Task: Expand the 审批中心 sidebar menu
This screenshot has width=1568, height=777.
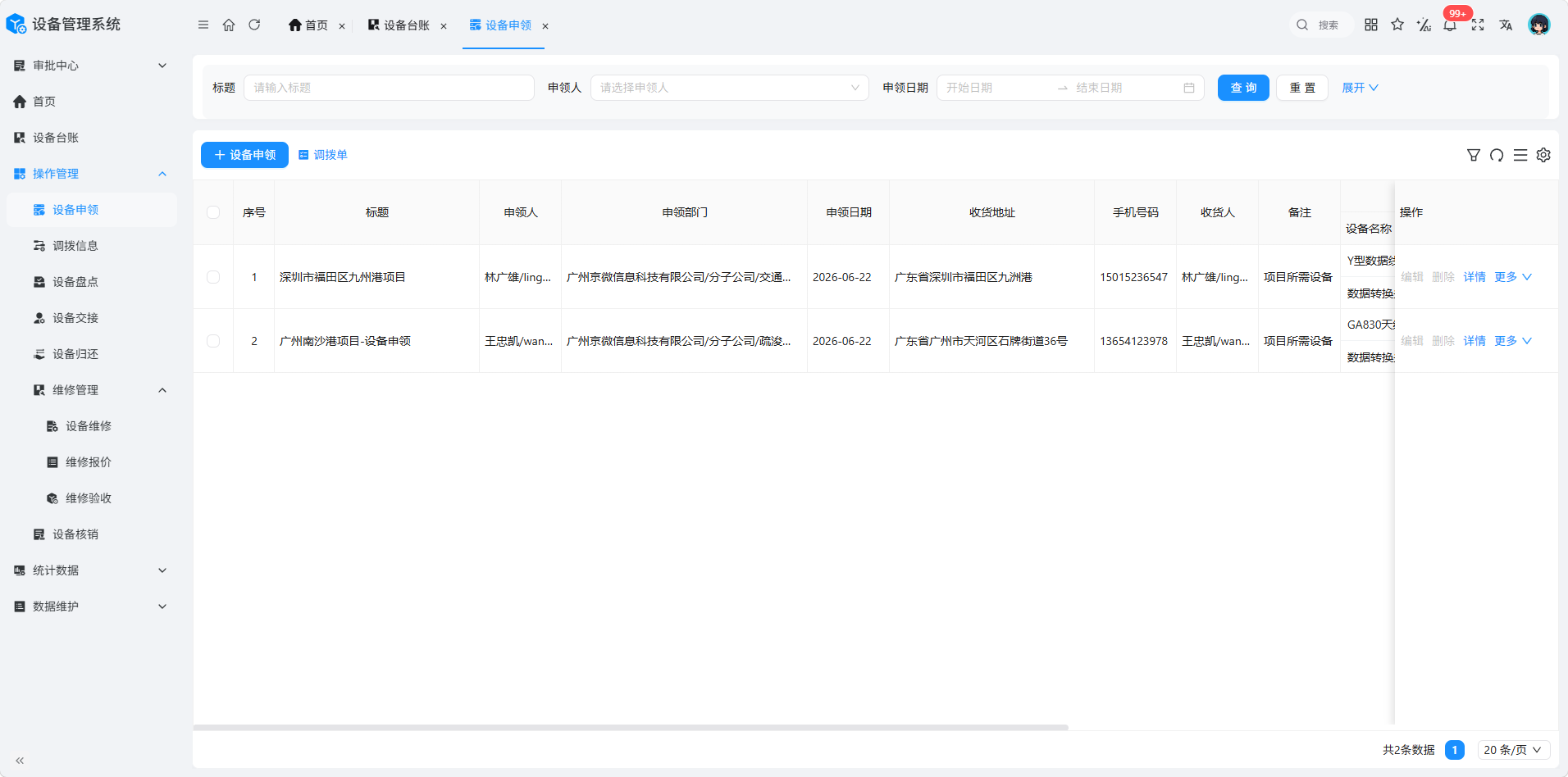Action: coord(90,66)
